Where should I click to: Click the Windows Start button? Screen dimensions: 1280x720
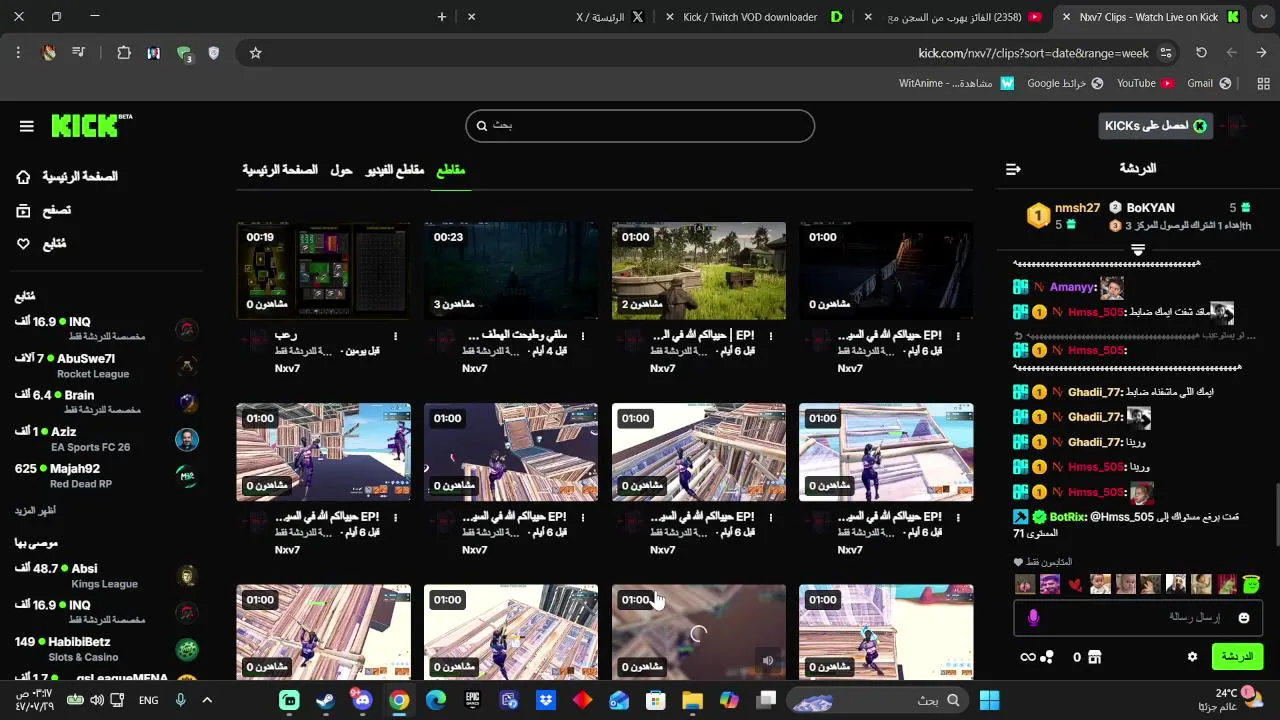989,700
